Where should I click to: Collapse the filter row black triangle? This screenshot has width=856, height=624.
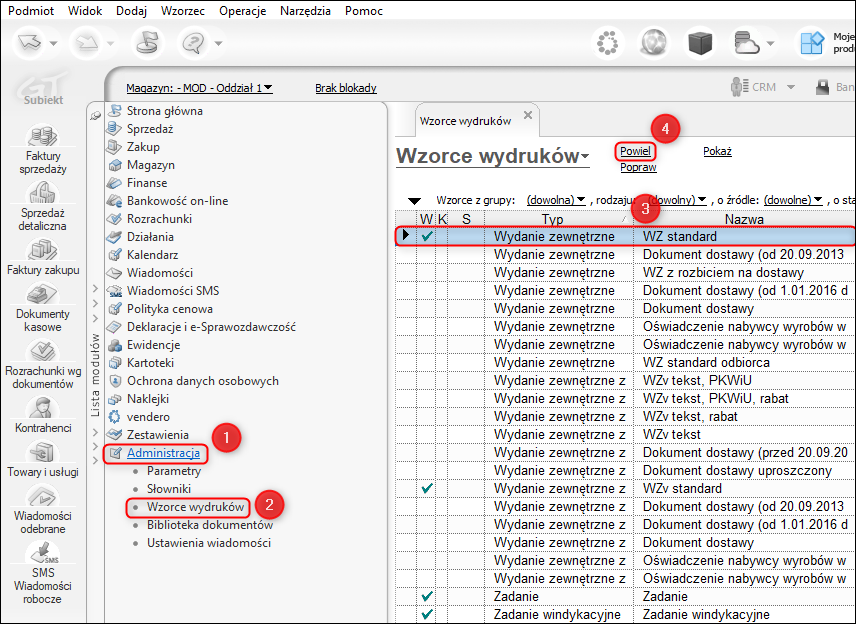click(414, 201)
